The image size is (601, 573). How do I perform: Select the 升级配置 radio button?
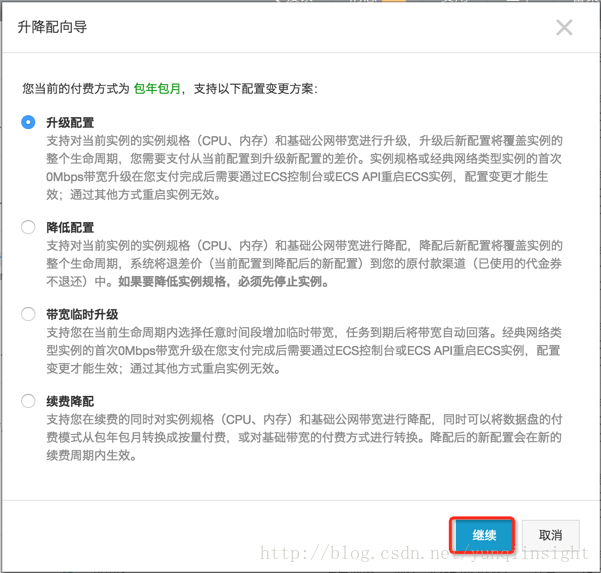[28, 122]
